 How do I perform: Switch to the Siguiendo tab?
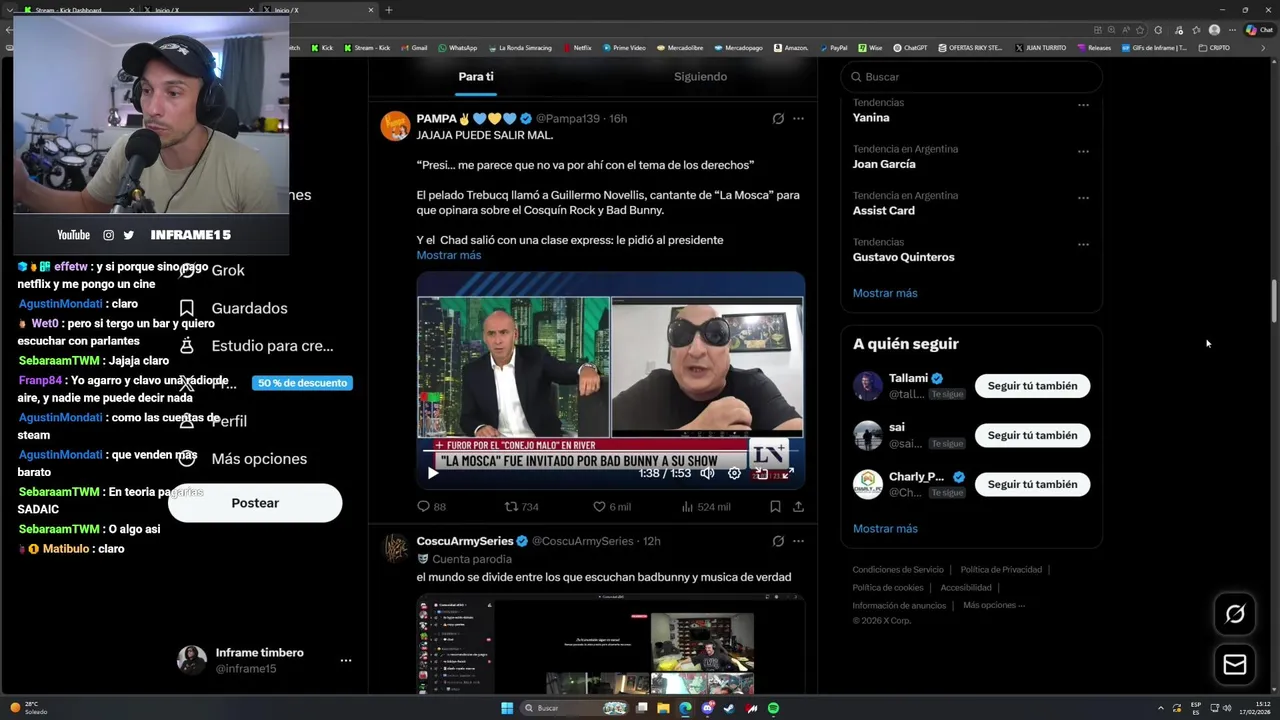(700, 77)
